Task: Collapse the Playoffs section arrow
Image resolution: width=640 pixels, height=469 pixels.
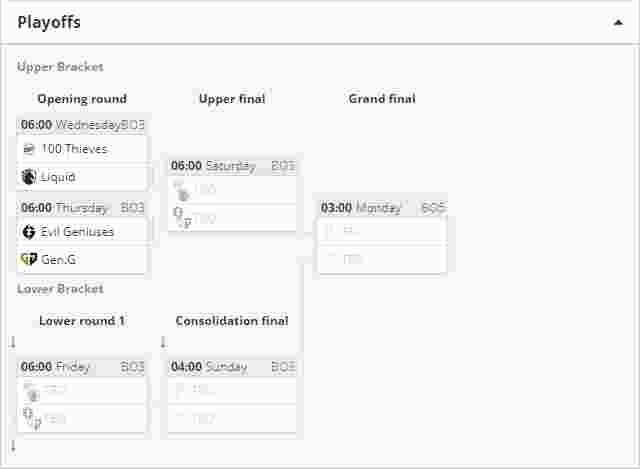Action: pyautogui.click(x=618, y=22)
